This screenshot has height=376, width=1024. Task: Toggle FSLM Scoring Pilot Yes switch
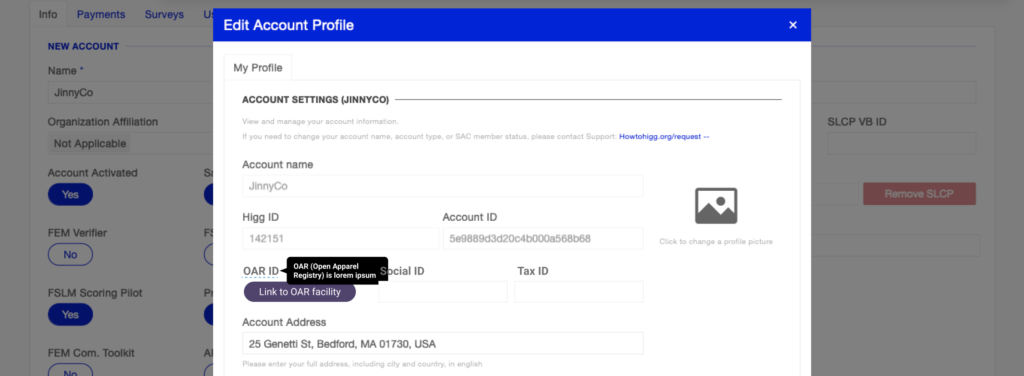[70, 315]
